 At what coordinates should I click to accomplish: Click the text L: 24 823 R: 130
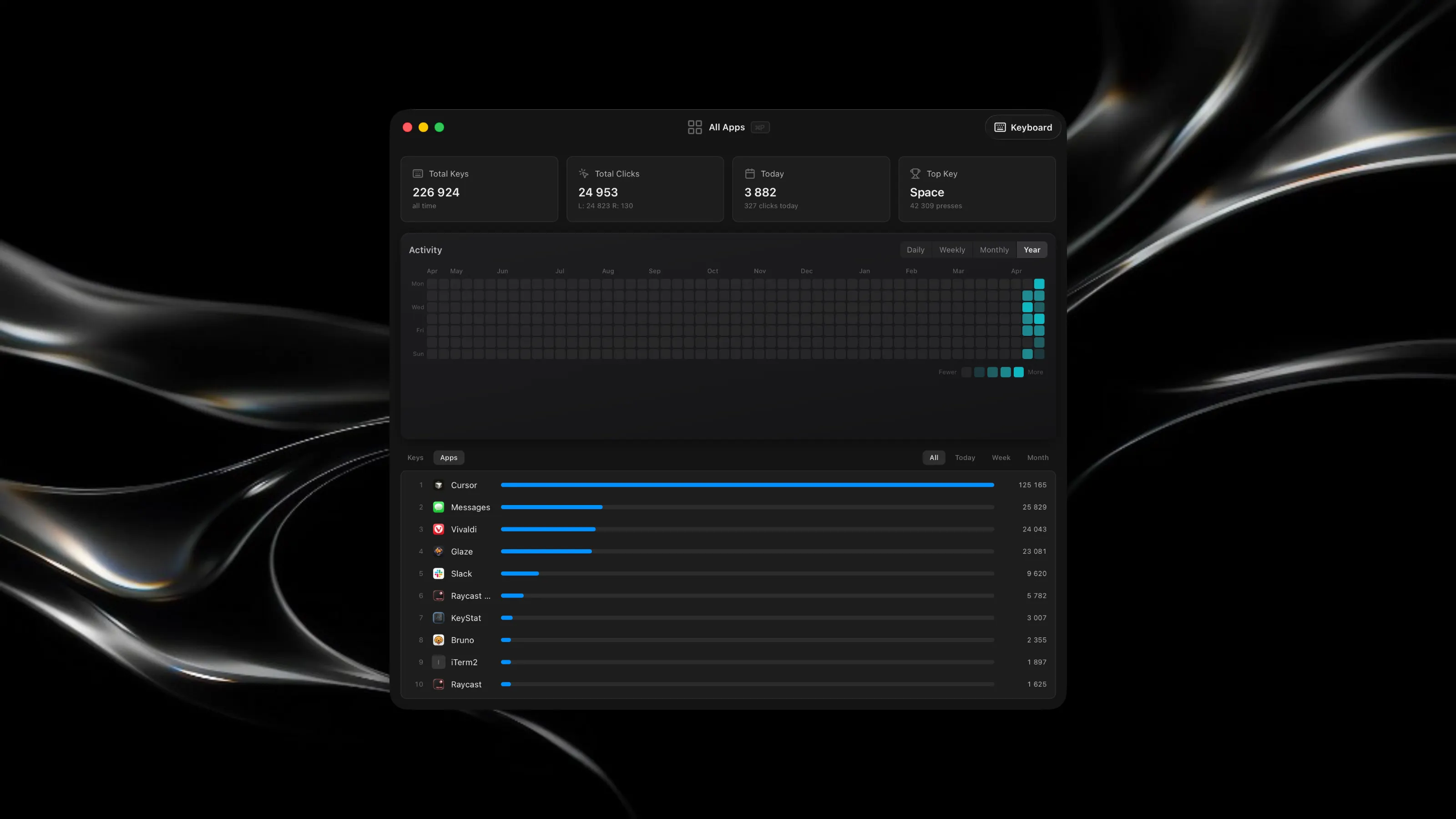tap(605, 206)
